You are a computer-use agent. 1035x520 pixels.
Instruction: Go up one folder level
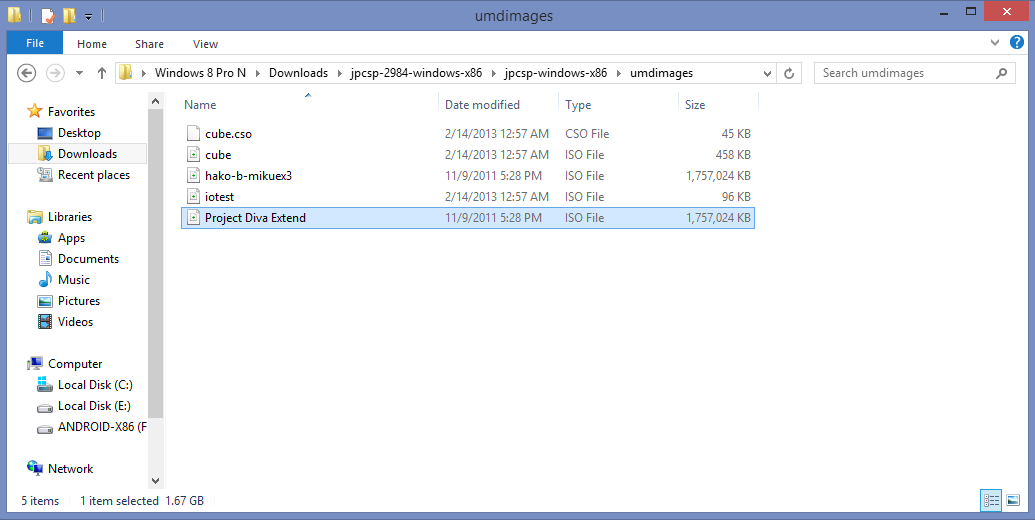pos(102,73)
